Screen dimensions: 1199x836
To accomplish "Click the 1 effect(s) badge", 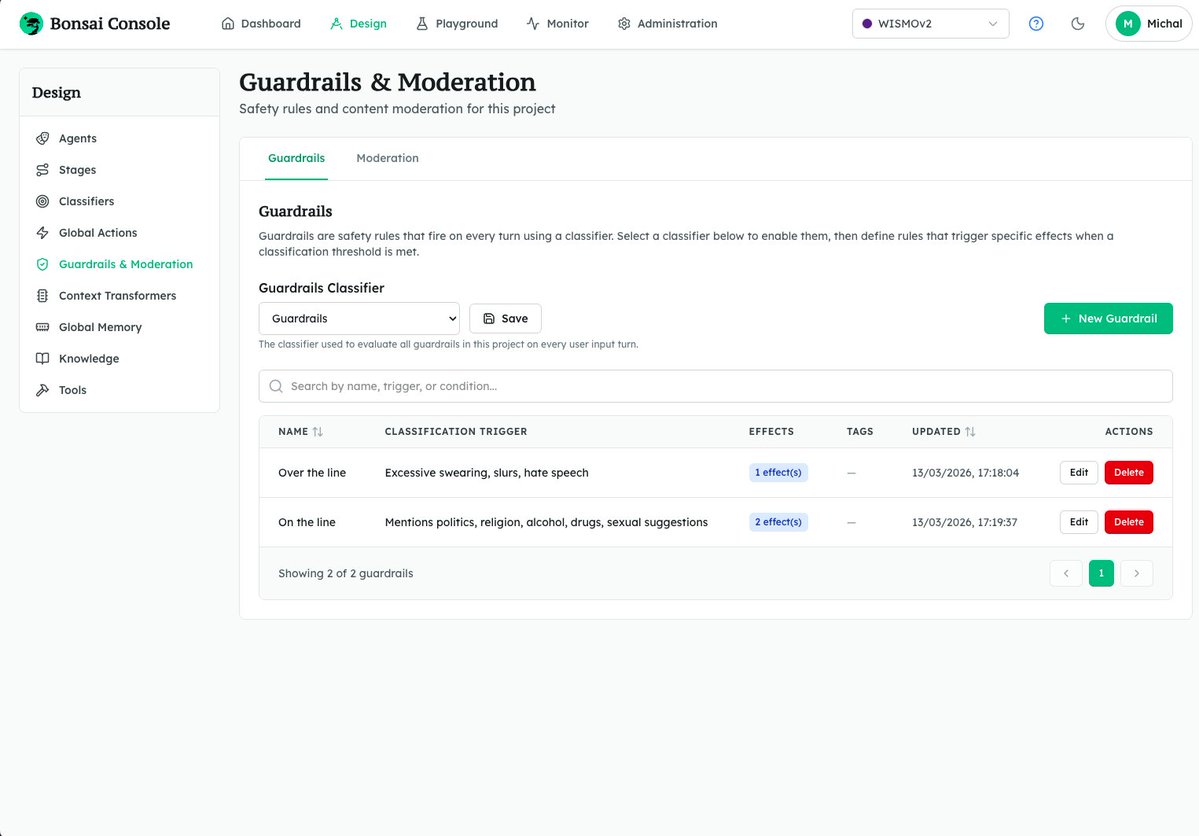I will pos(778,473).
